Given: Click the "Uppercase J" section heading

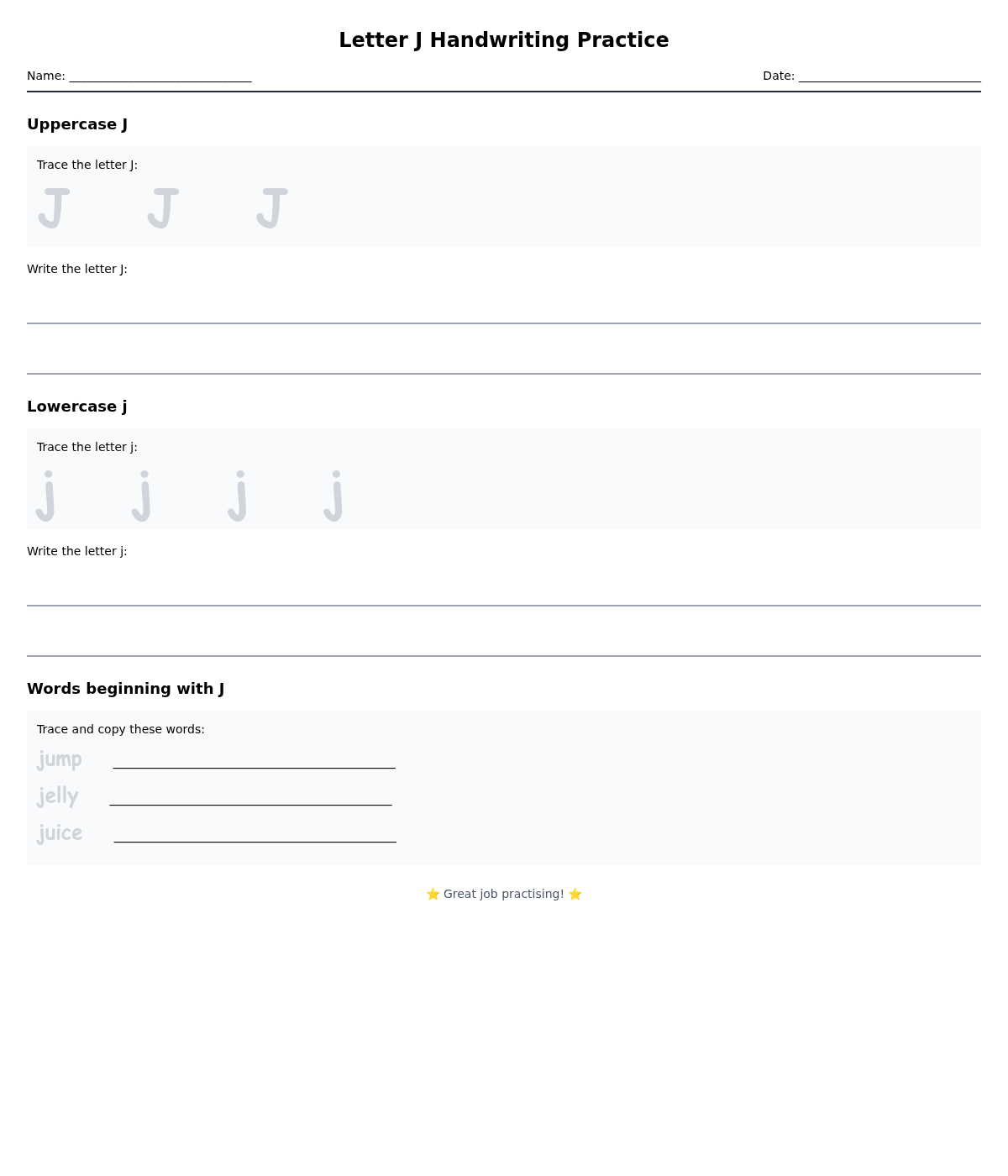Looking at the screenshot, I should click(77, 124).
